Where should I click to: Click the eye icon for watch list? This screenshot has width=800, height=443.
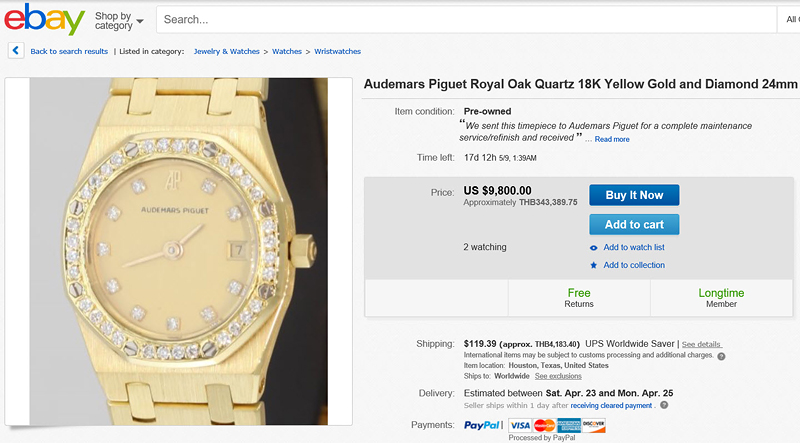point(594,247)
